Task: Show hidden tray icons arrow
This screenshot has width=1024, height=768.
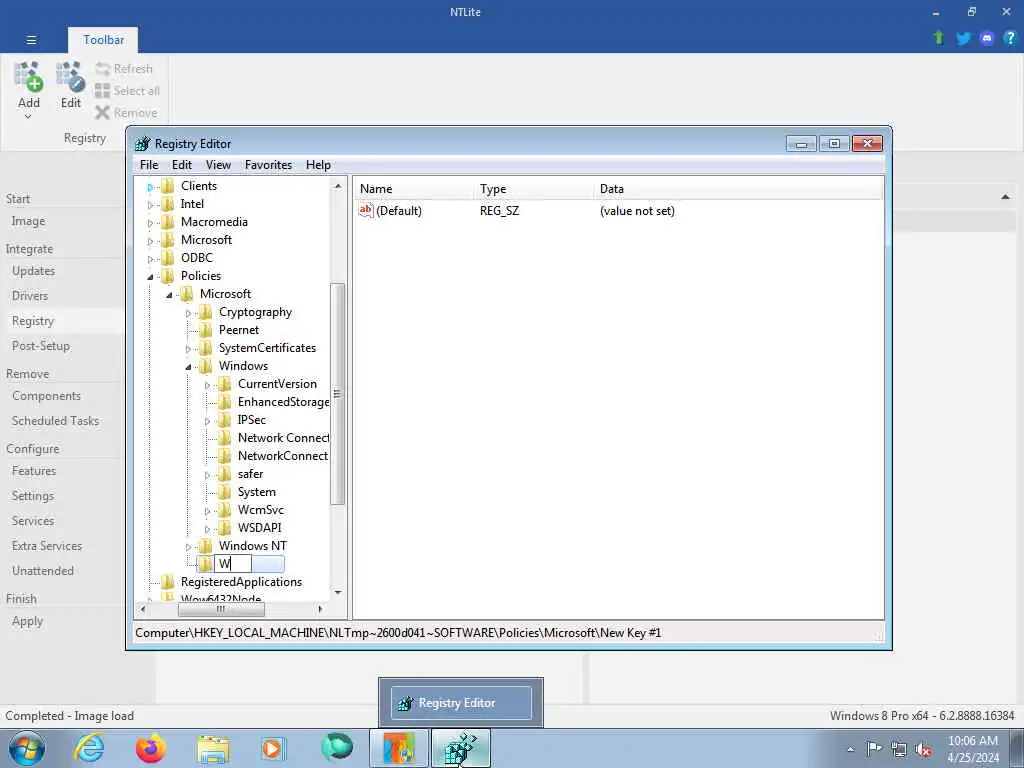Action: click(x=850, y=750)
